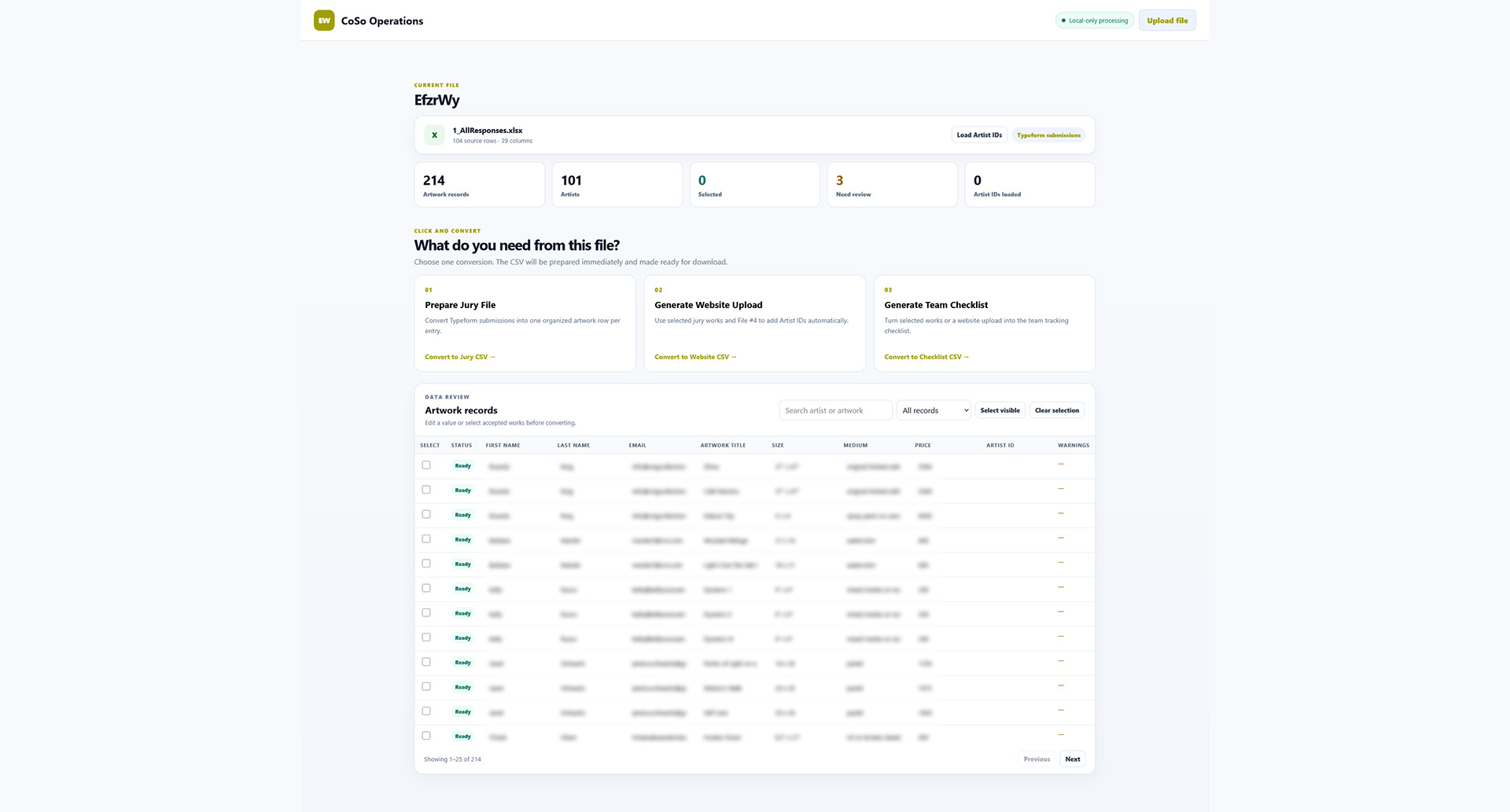This screenshot has height=812, width=1510.
Task: Expand the All records filter dropdown
Action: pyautogui.click(x=934, y=410)
